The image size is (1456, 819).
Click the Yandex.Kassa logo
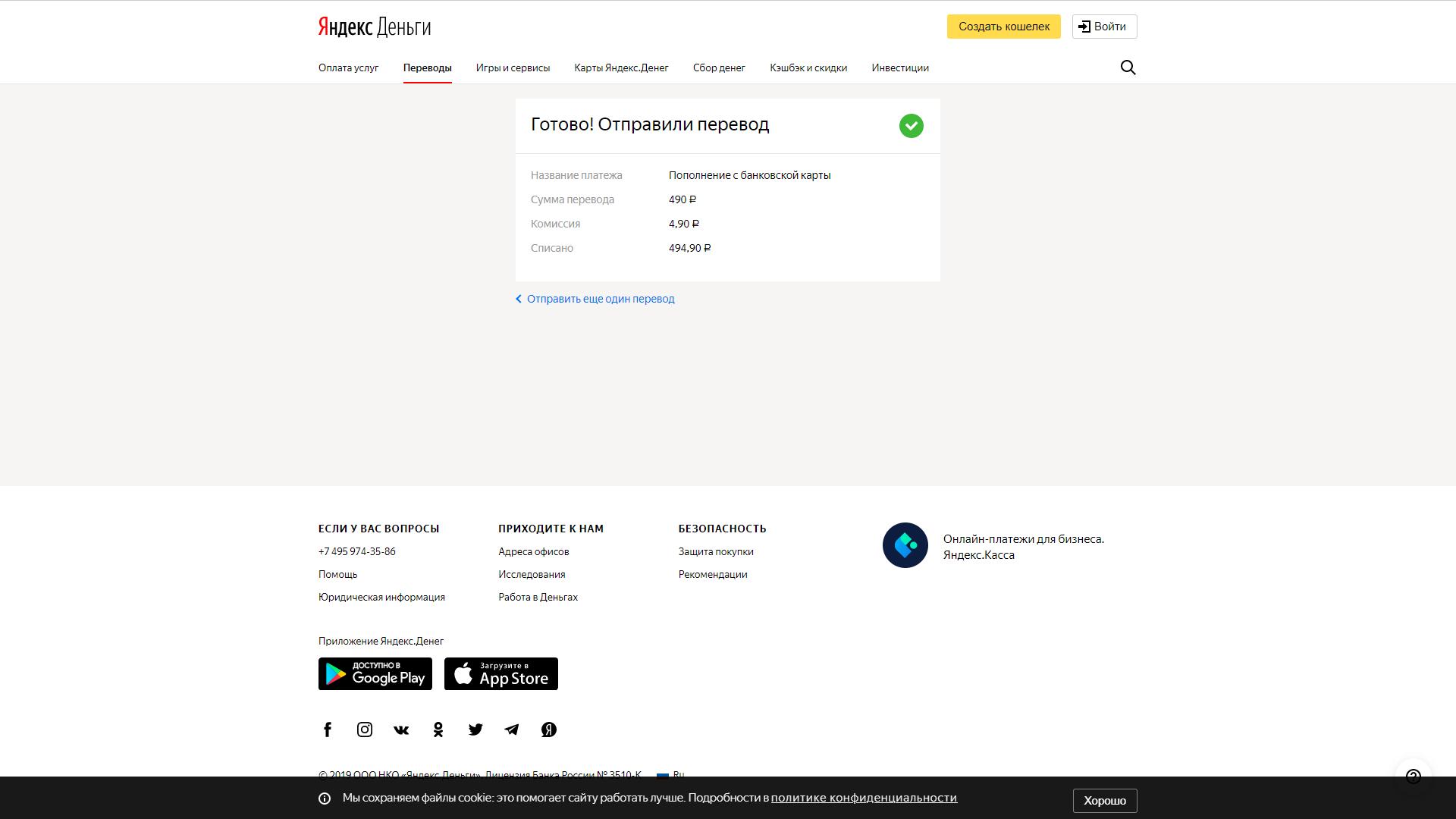pyautogui.click(x=905, y=544)
